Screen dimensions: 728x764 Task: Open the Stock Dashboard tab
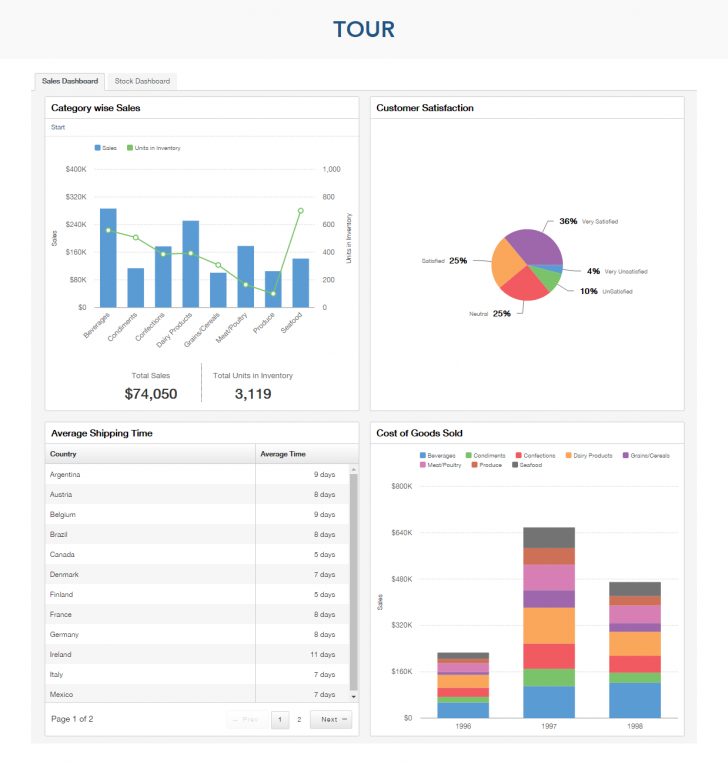(142, 81)
